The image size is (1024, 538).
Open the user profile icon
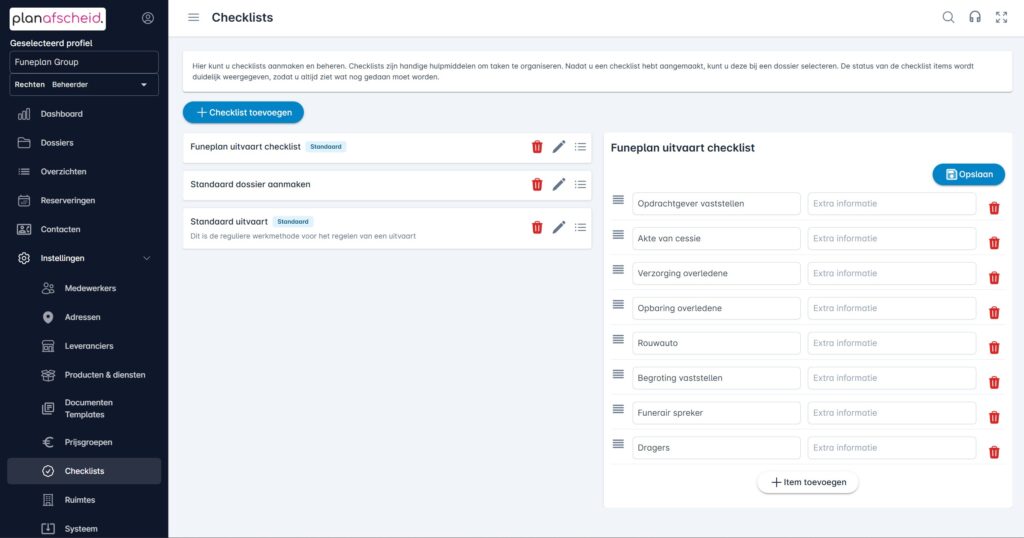(148, 18)
